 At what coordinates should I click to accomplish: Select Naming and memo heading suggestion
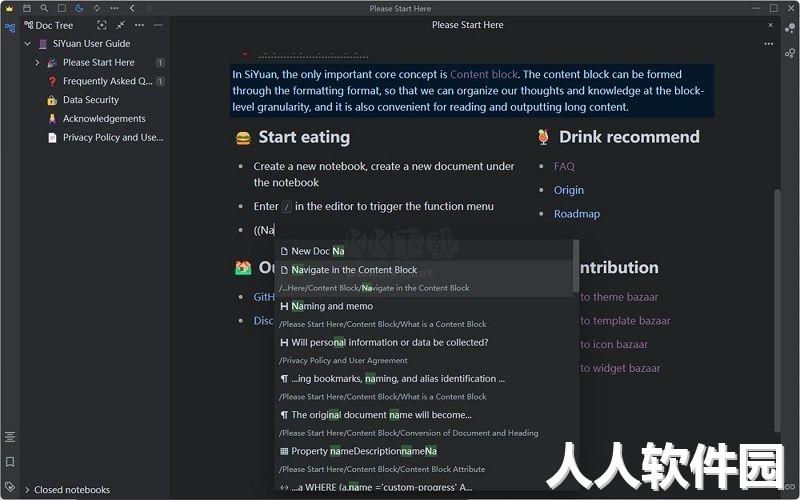[424, 315]
